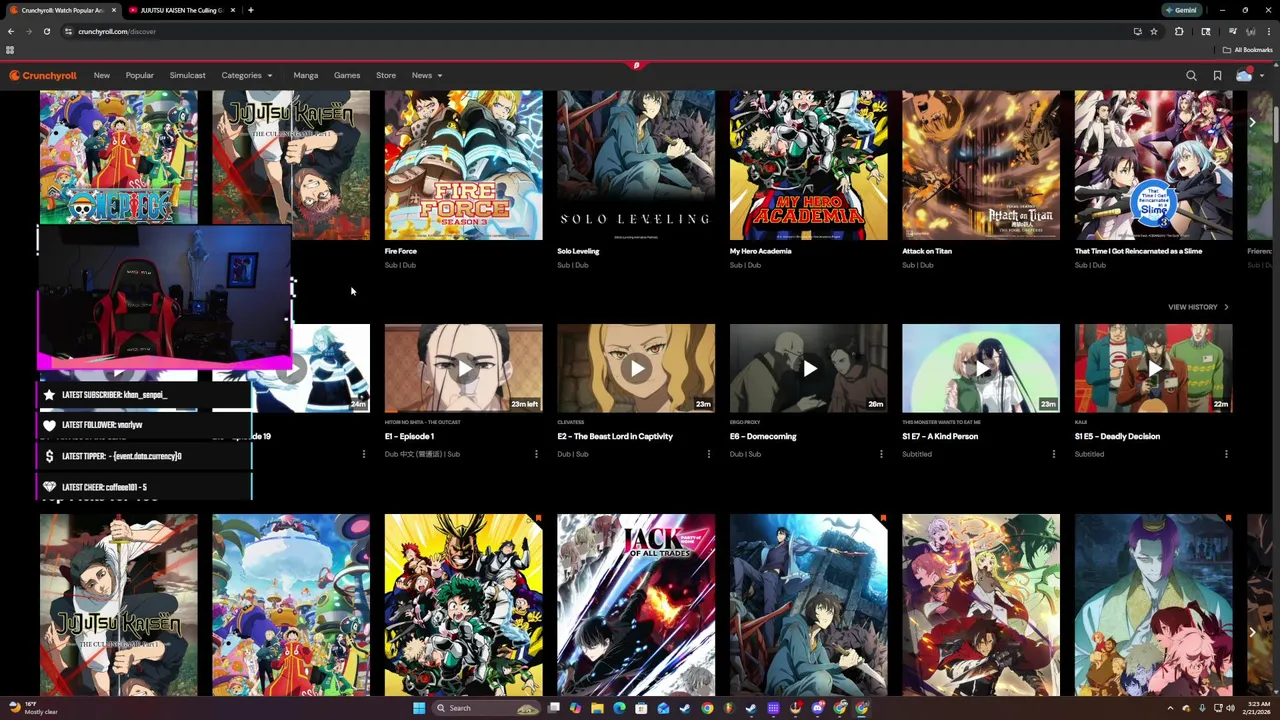Open the Chrome extensions puzzle icon

(1179, 31)
